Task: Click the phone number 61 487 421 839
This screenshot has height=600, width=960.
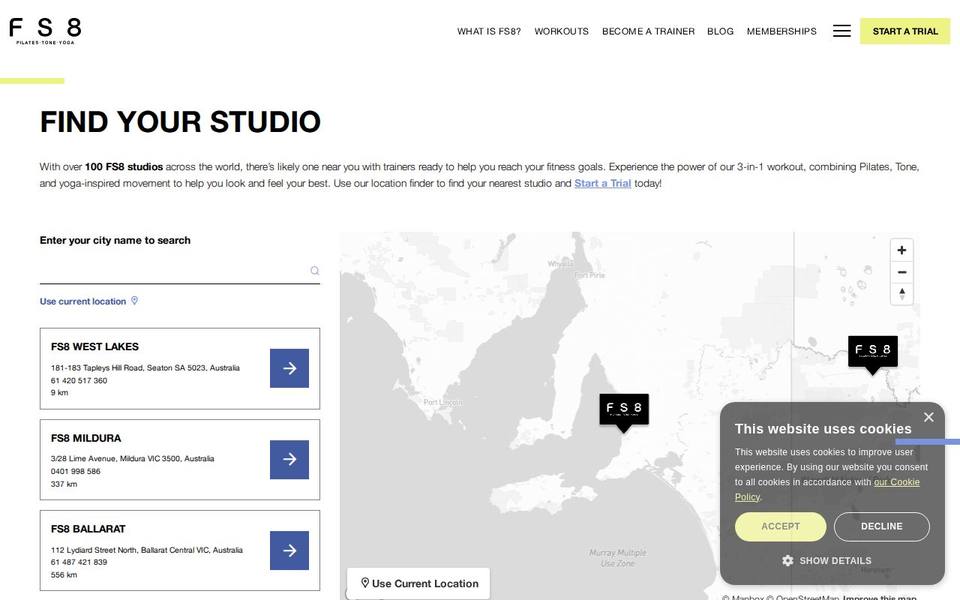Action: 79,562
